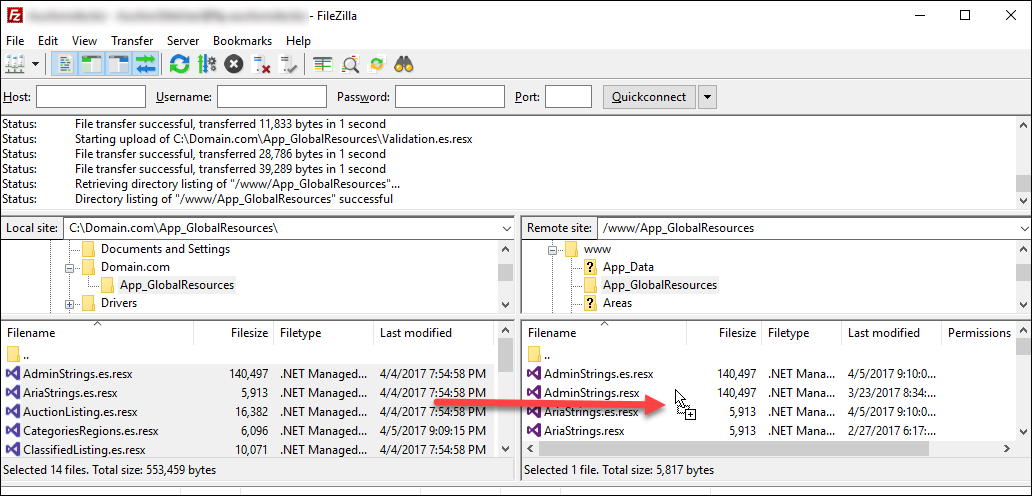Screen dimensions: 1032x496
Task: Open the View menu
Action: 84,41
